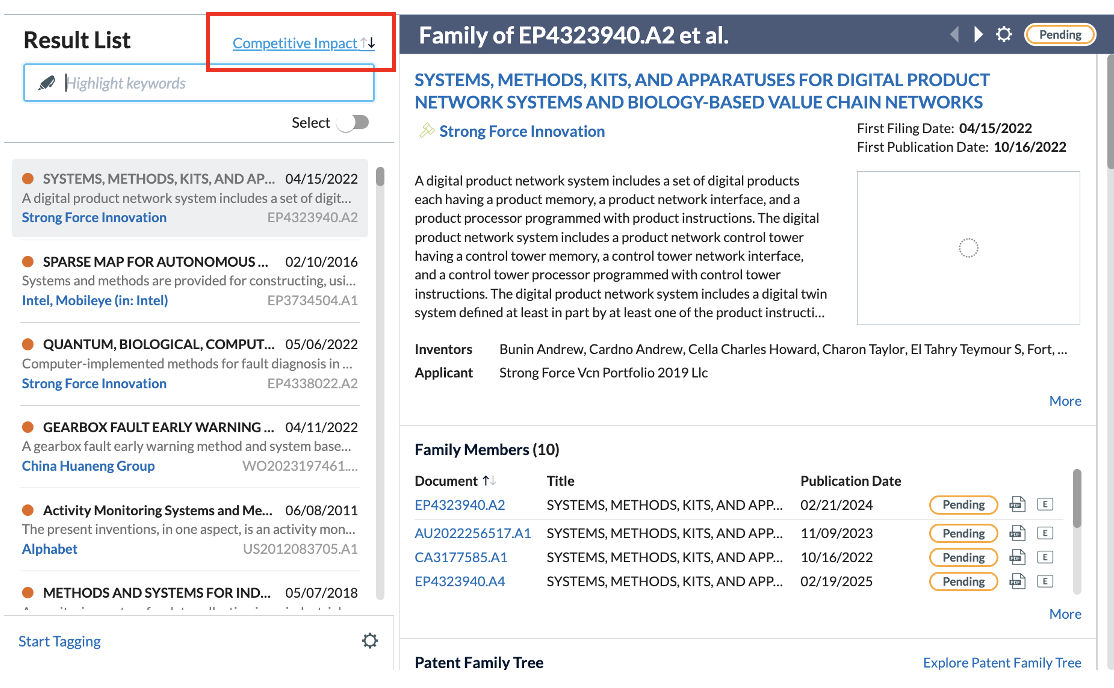Screen dimensions: 1114x688
Task: Click Pending badge for EP4323940.A2 row
Action: pyautogui.click(x=963, y=505)
